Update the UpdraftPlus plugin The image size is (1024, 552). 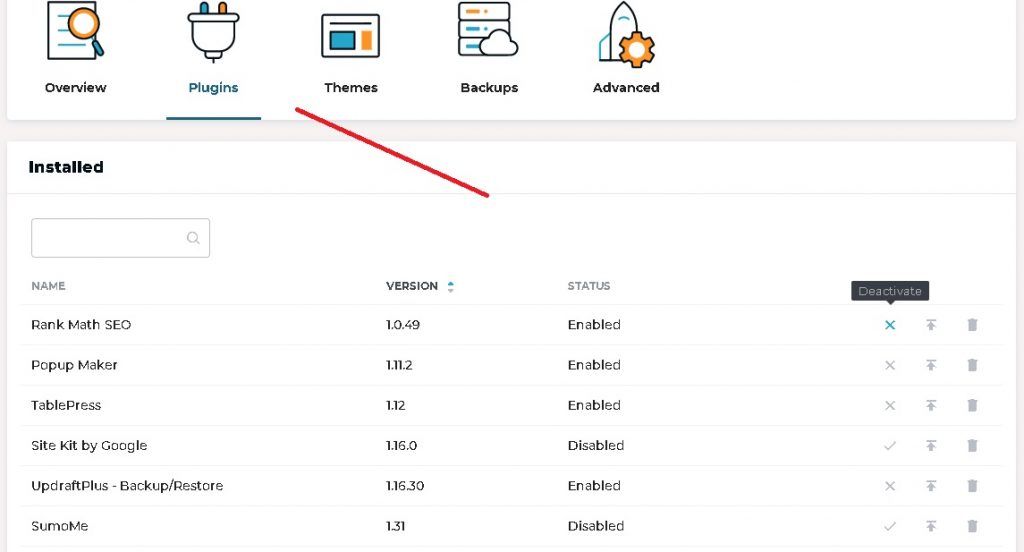pyautogui.click(x=931, y=486)
